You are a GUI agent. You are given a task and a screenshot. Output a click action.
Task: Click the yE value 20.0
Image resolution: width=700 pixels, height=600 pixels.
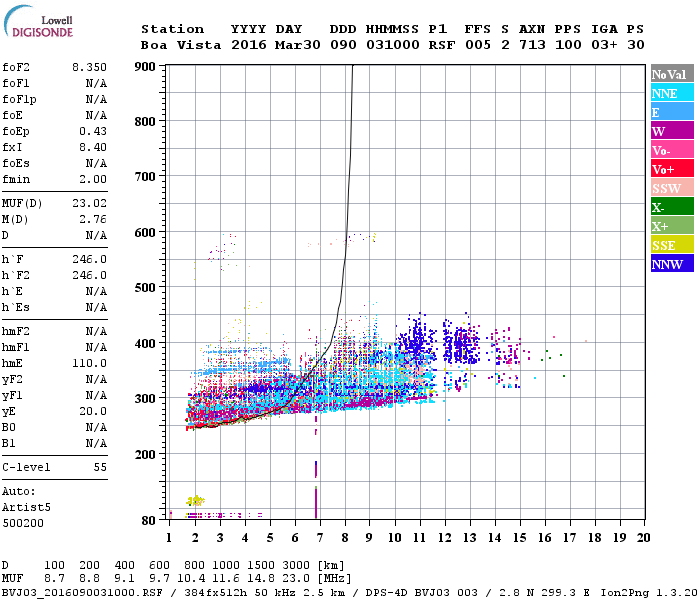pos(93,412)
